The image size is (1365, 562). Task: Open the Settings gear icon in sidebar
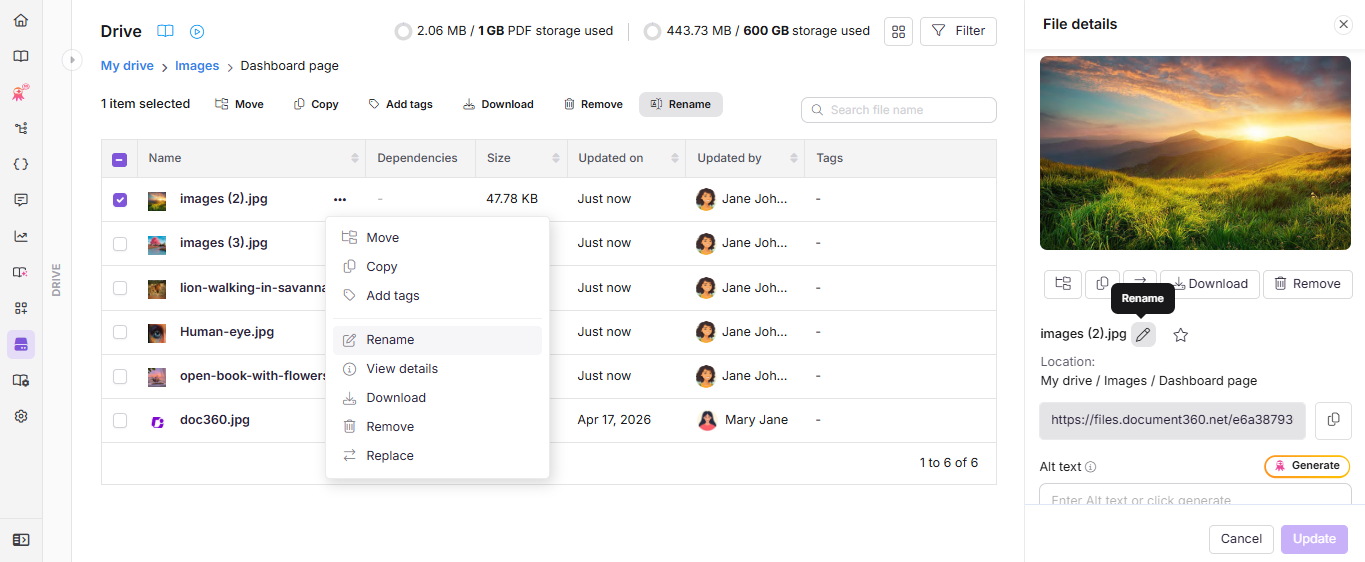tap(20, 416)
